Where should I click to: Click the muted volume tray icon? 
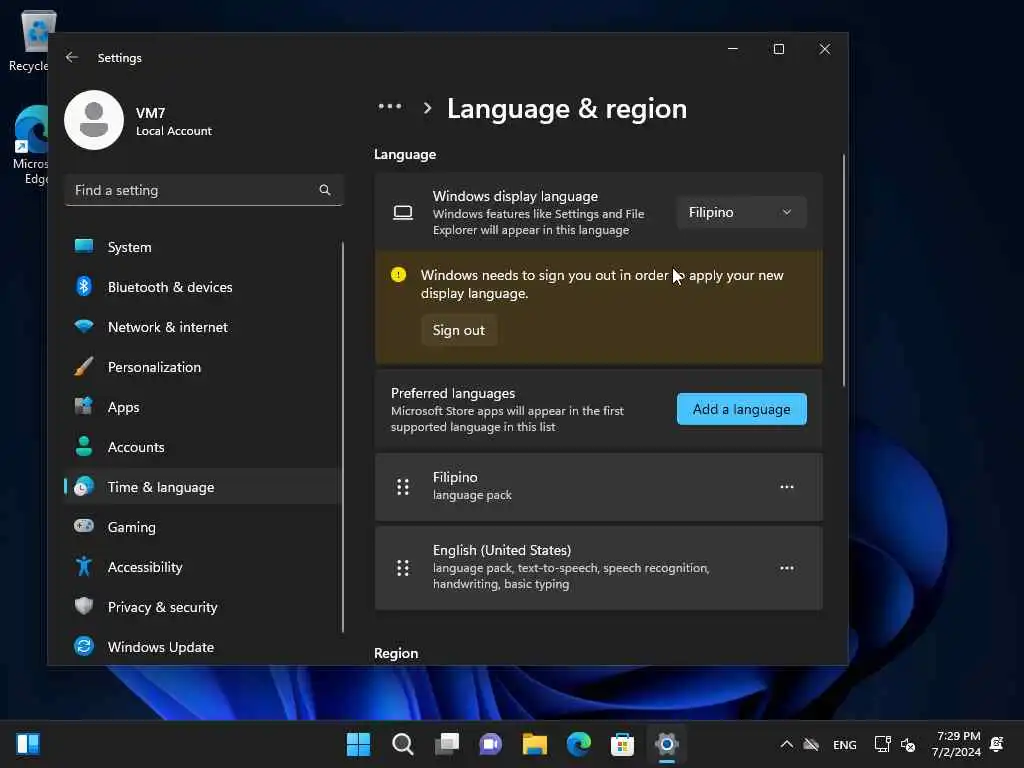pyautogui.click(x=908, y=744)
